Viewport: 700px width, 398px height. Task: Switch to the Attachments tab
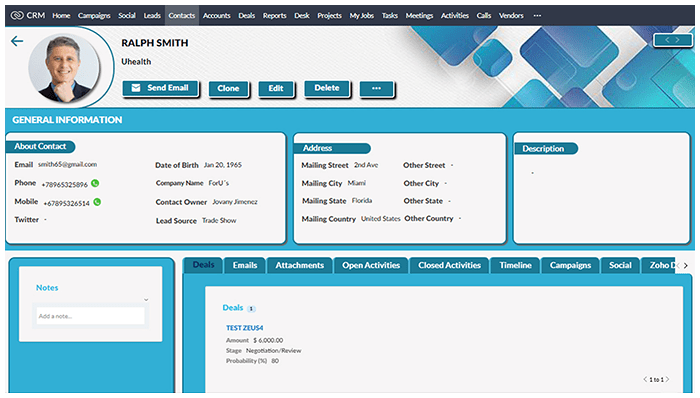click(300, 265)
